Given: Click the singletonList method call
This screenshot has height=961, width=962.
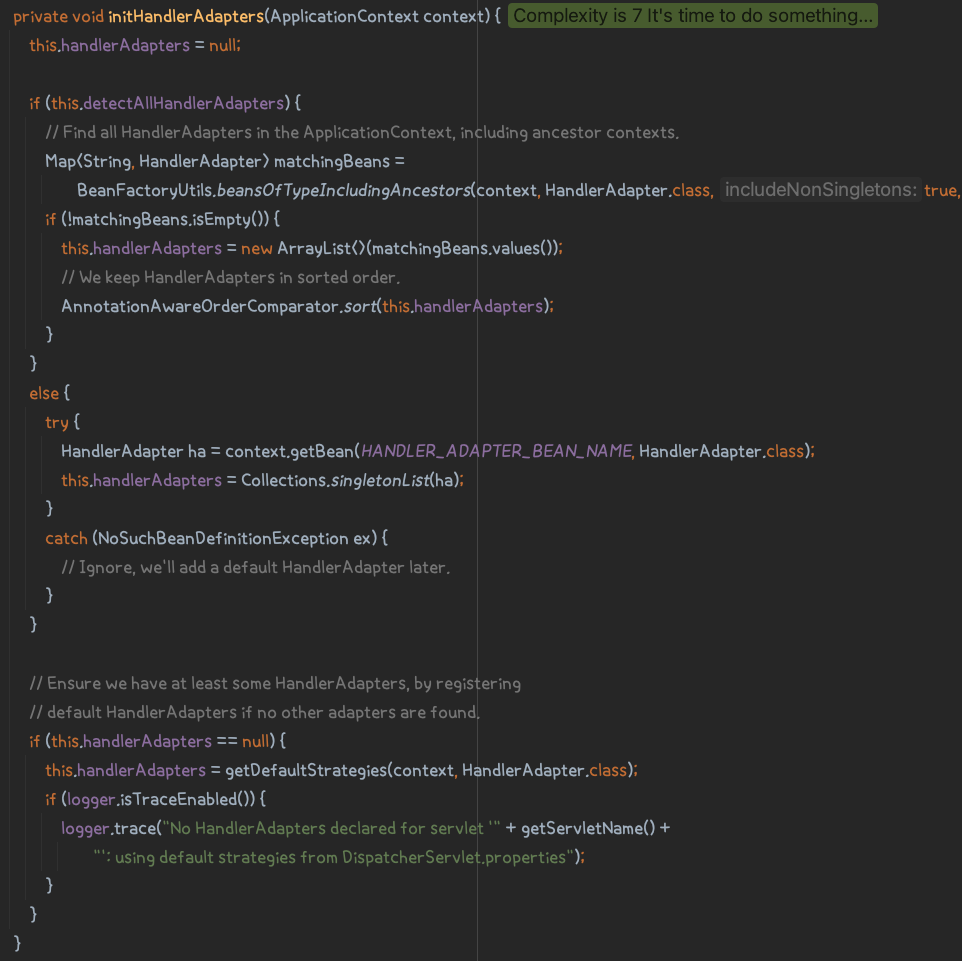Looking at the screenshot, I should [x=380, y=480].
